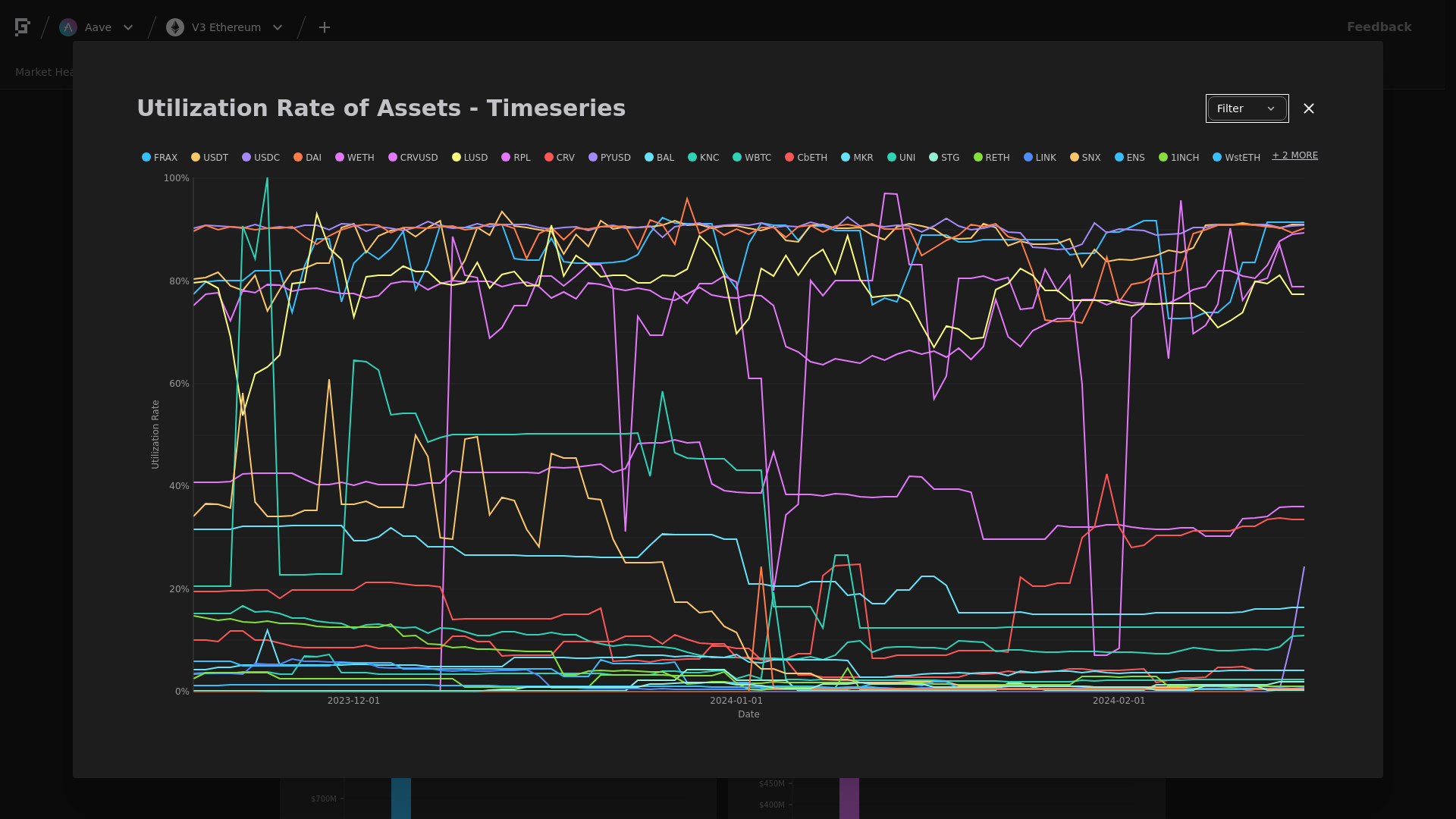Expand the '+ 2 MORE' legend items

[x=1295, y=155]
